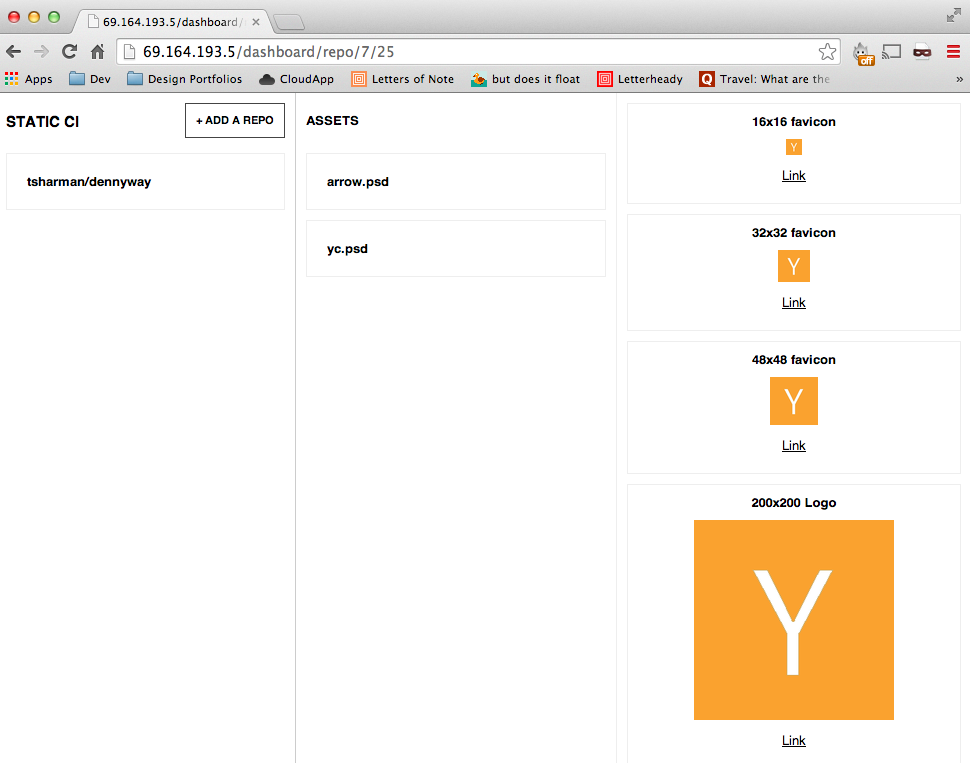
Task: Click the red mask extension icon
Action: tap(922, 52)
